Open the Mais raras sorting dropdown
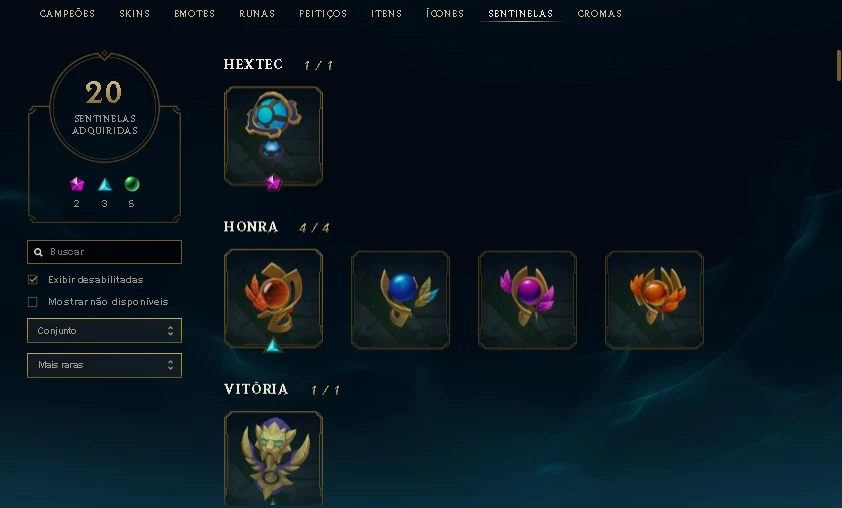The image size is (842, 508). coord(104,365)
